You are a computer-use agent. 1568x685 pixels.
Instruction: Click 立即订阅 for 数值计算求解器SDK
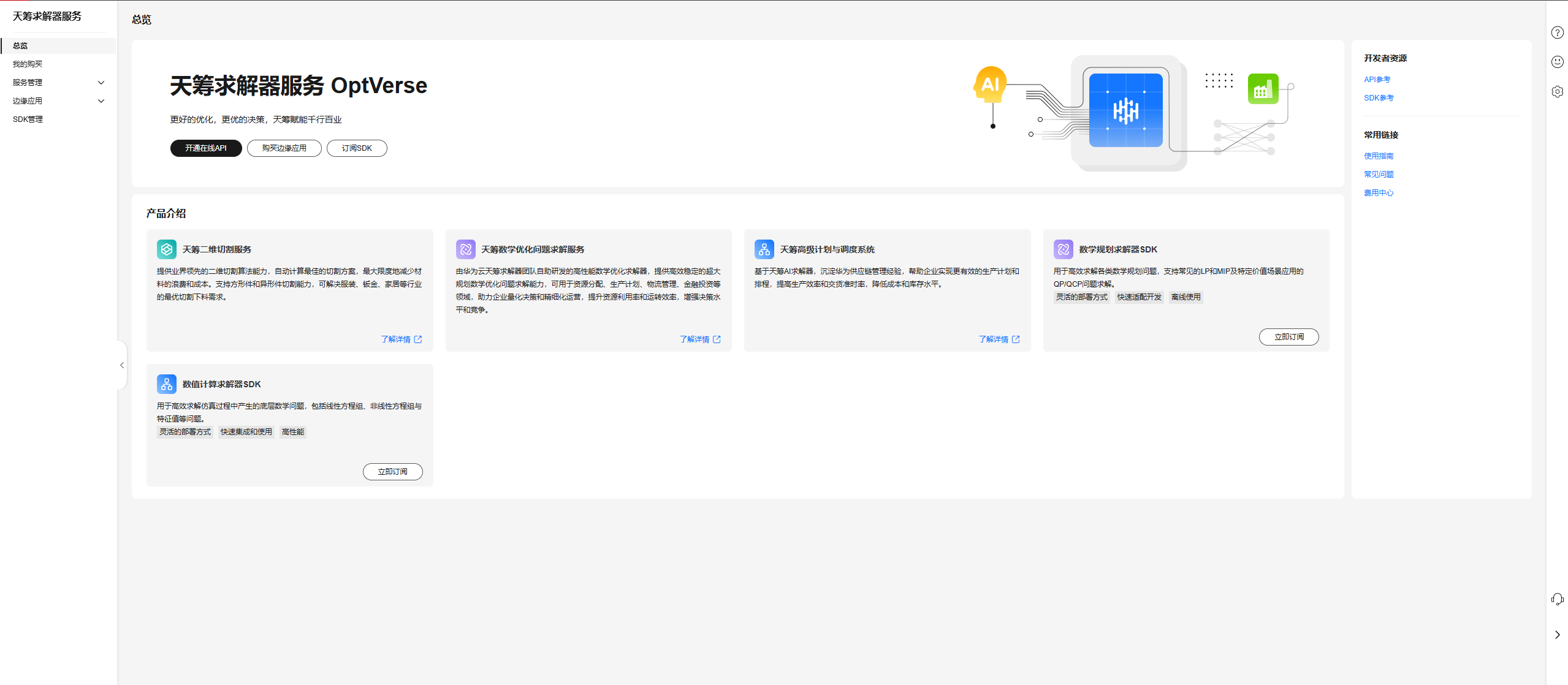[x=392, y=472]
